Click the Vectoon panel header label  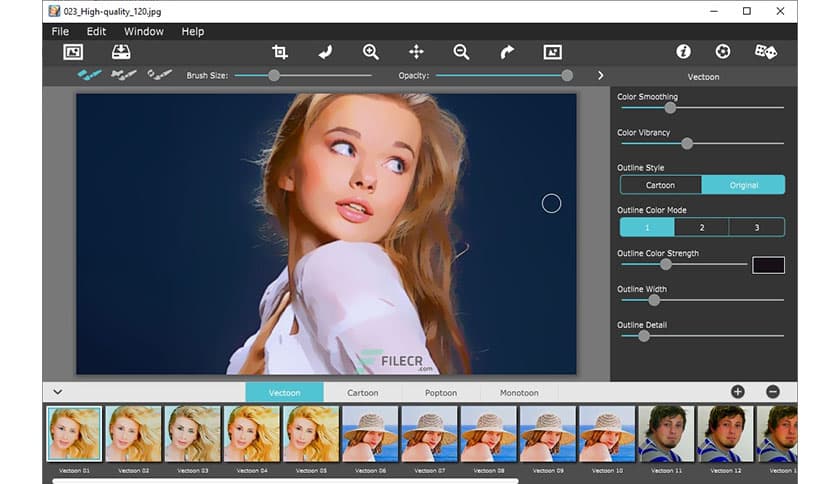703,77
